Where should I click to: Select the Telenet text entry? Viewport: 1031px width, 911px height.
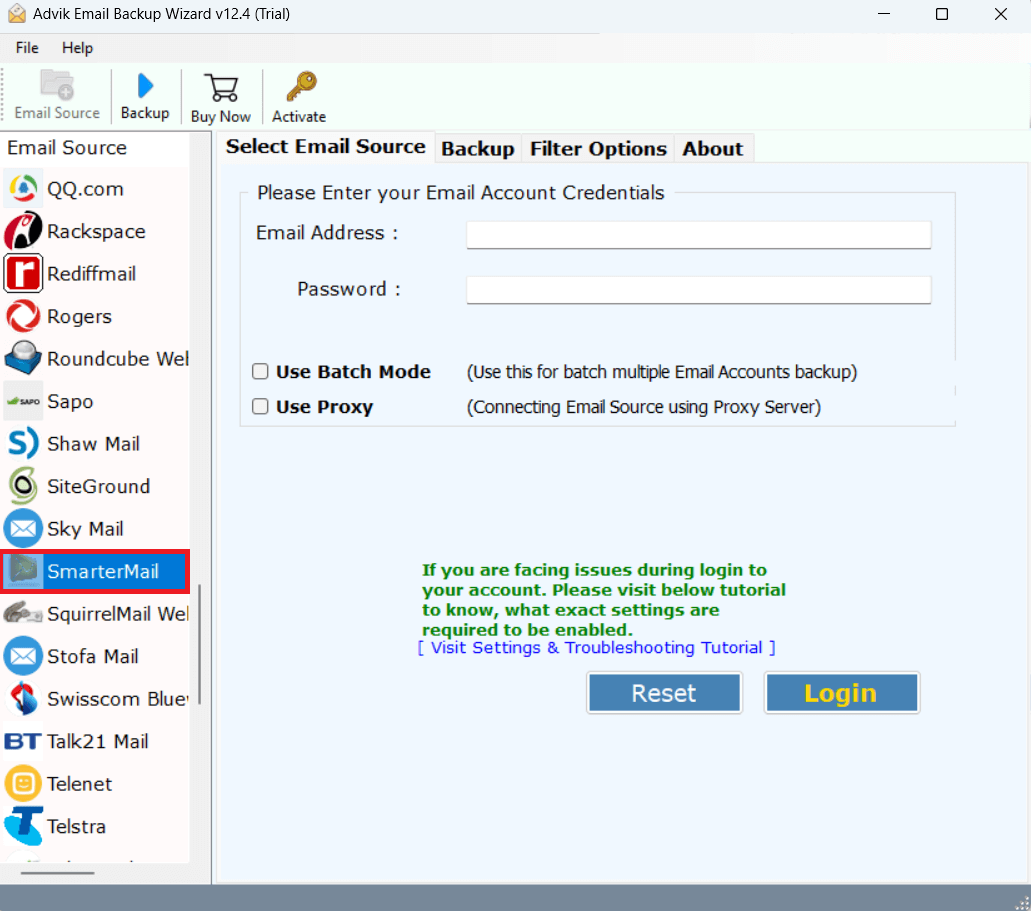pos(80,784)
